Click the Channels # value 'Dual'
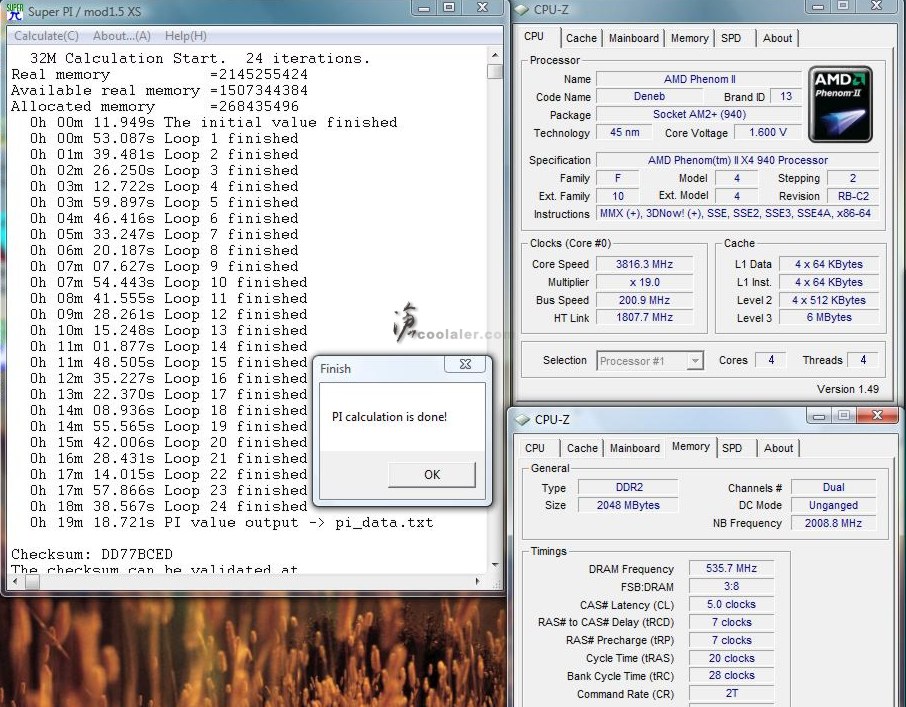The image size is (906, 707). [833, 487]
